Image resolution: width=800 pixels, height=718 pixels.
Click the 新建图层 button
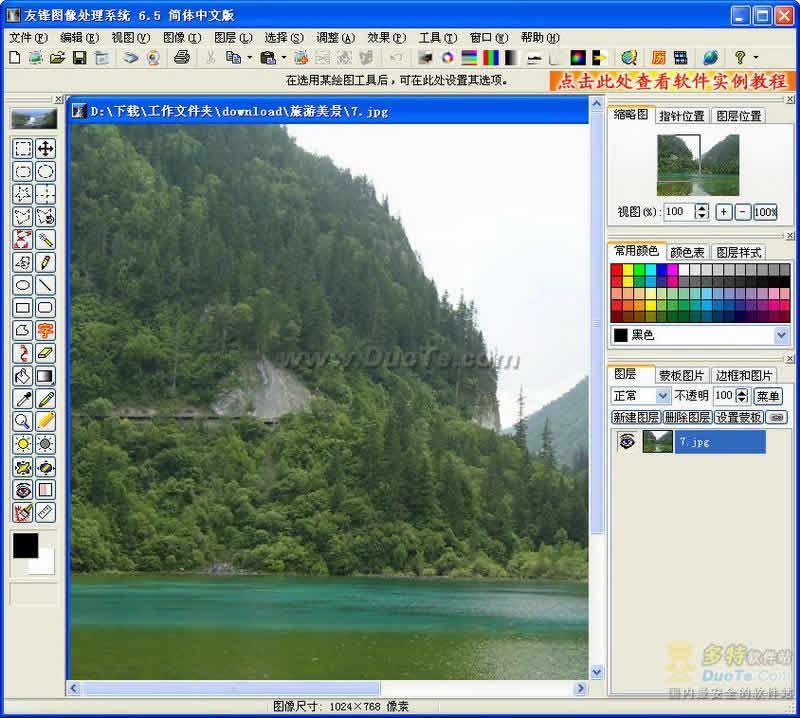click(x=636, y=417)
